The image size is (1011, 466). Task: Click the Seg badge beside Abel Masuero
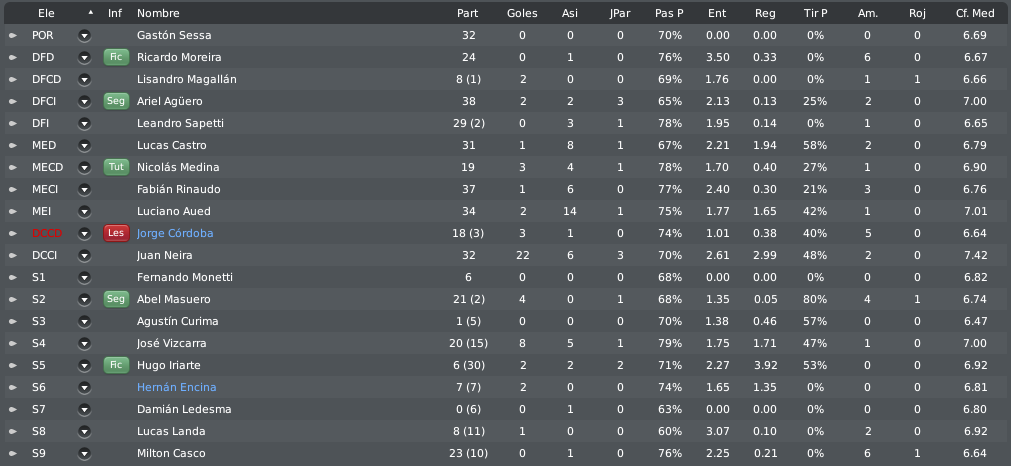[116, 299]
